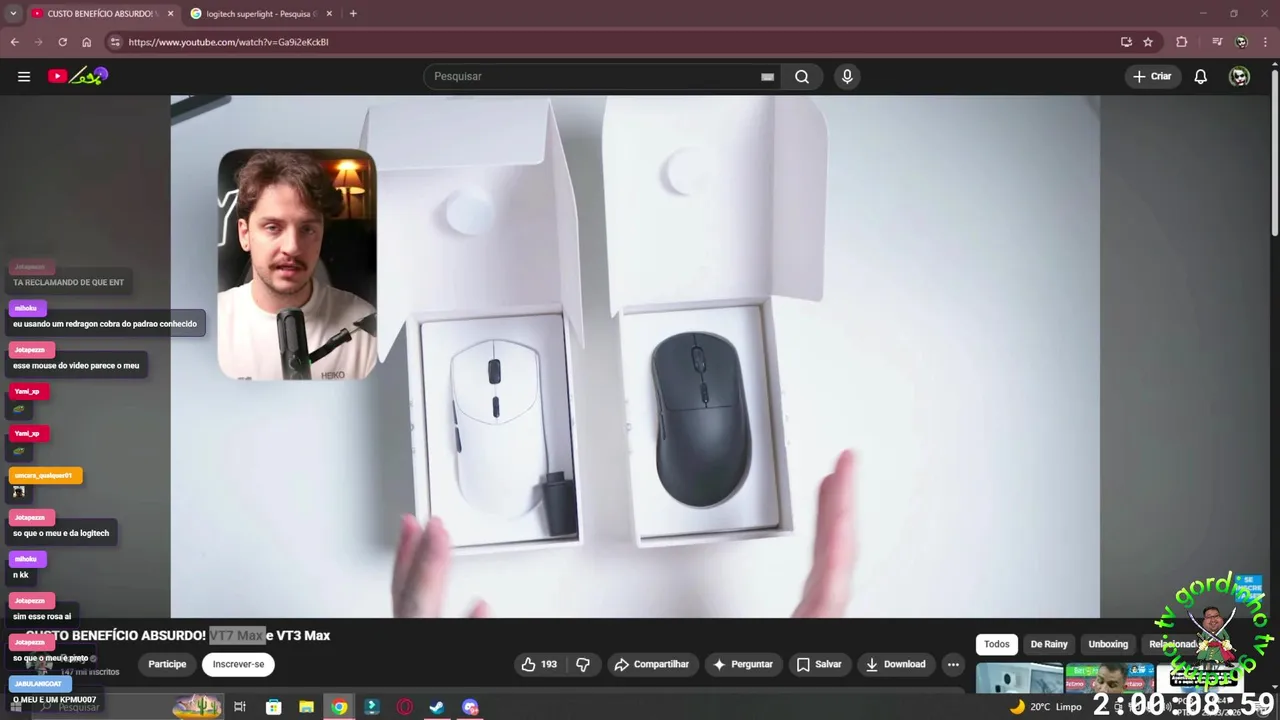The width and height of the screenshot is (1280, 720).
Task: Open the YouTube account avatar menu
Action: tap(1239, 77)
